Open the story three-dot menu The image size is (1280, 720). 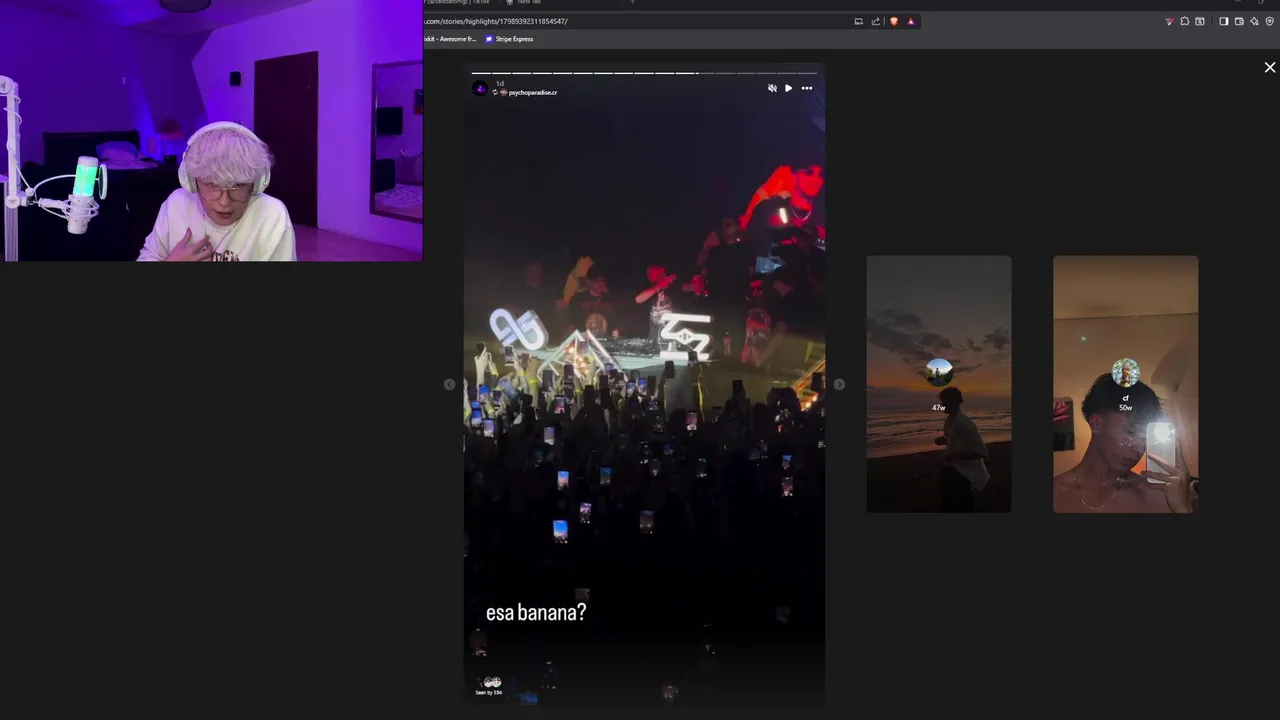pyautogui.click(x=806, y=88)
